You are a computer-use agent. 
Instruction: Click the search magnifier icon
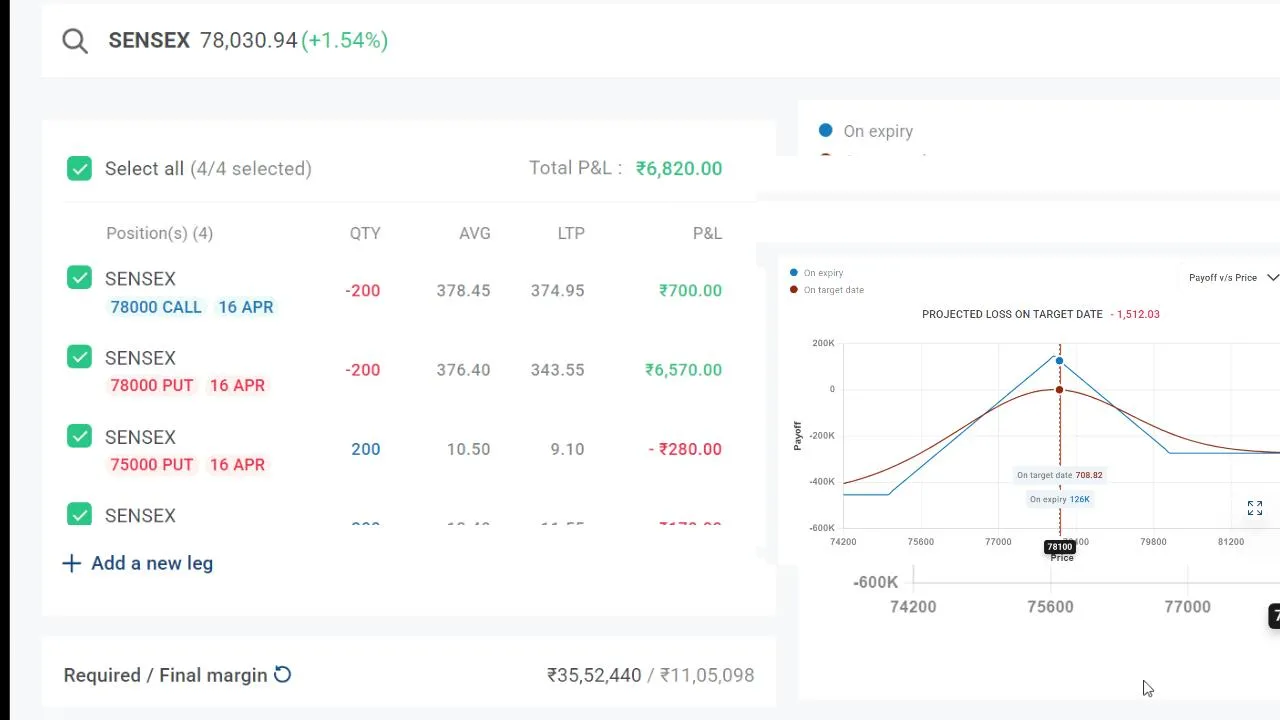click(75, 41)
